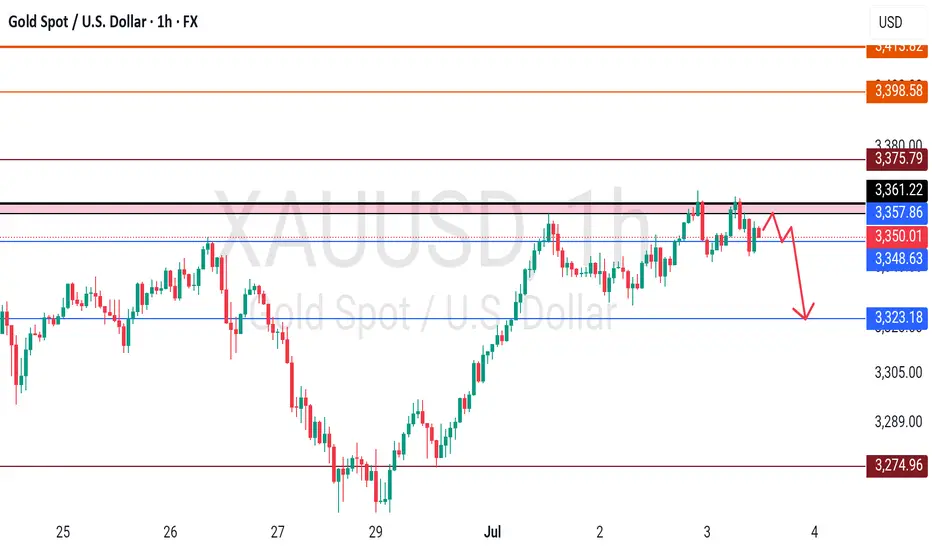Screen dimensions: 932x550
Task: Click the 3,289.00 price scale value
Action: 898,422
